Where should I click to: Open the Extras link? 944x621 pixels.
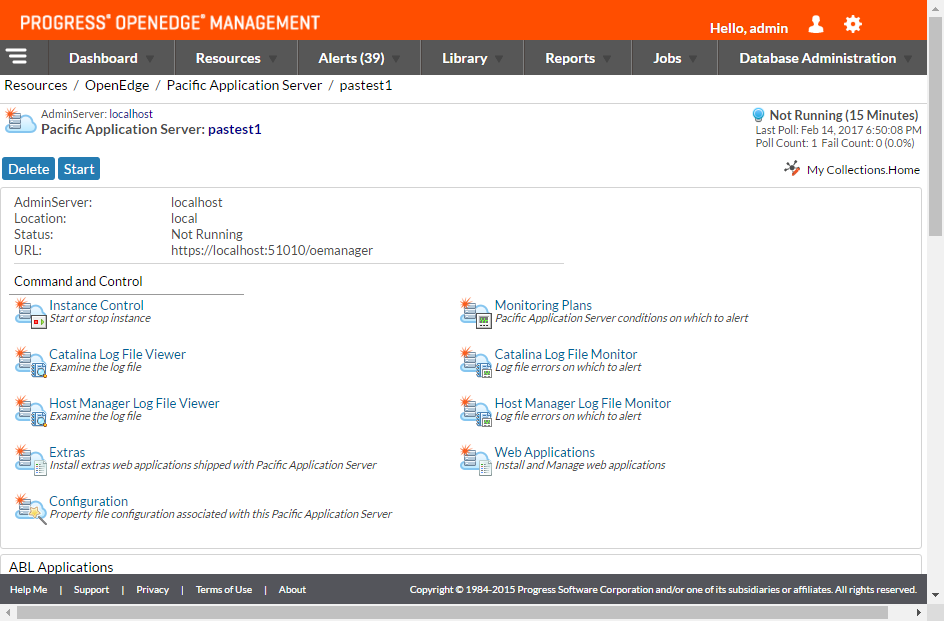pos(67,452)
